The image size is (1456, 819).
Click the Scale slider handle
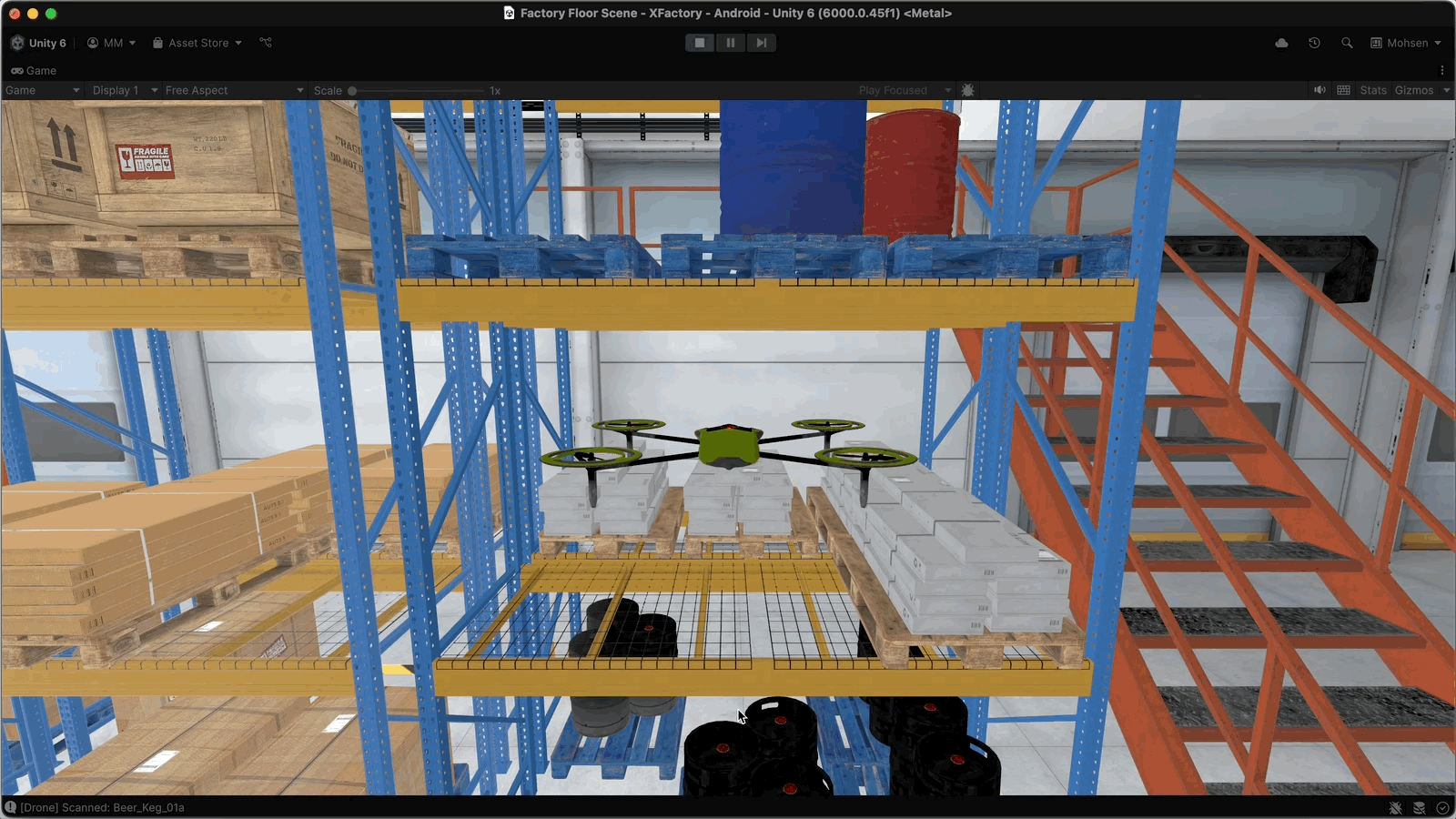coord(352,90)
